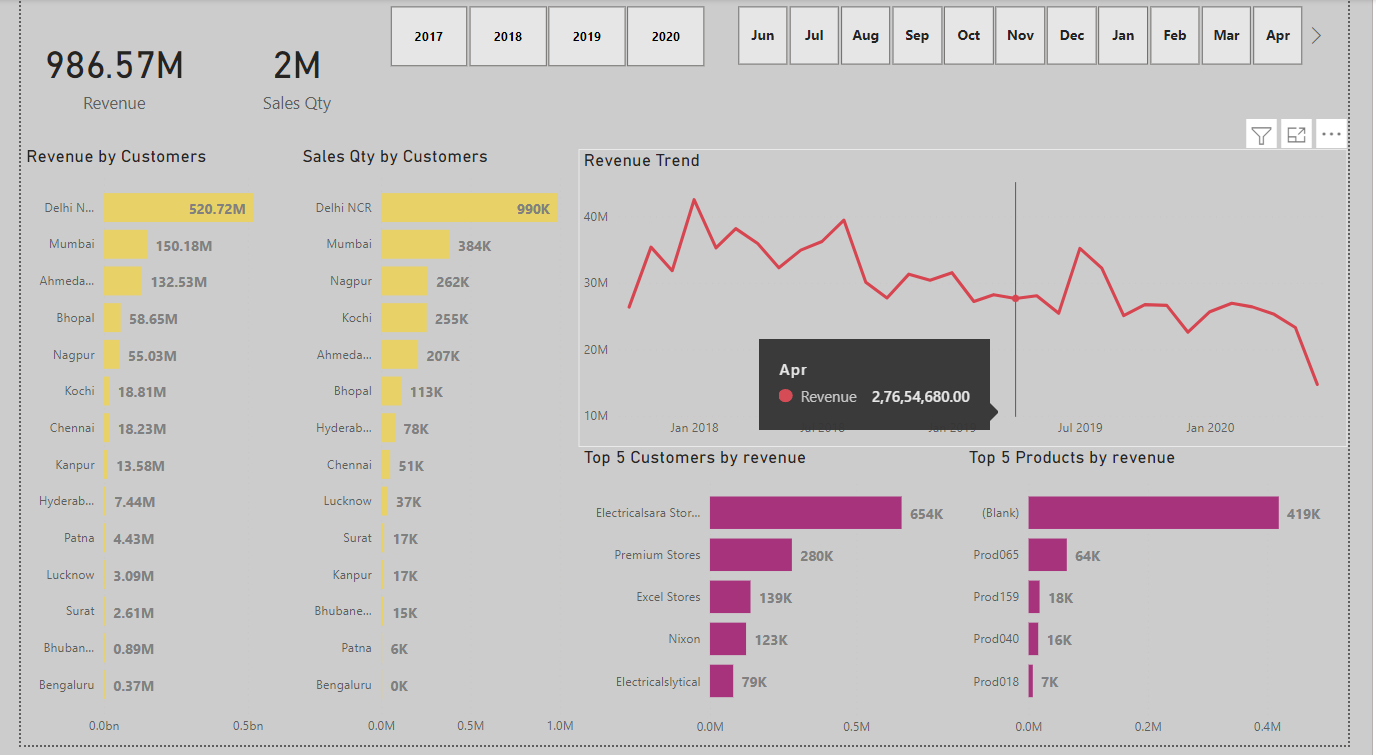Enter focus mode on the Revenue Trend visual
Screen dimensions: 1376x755
1296,133
